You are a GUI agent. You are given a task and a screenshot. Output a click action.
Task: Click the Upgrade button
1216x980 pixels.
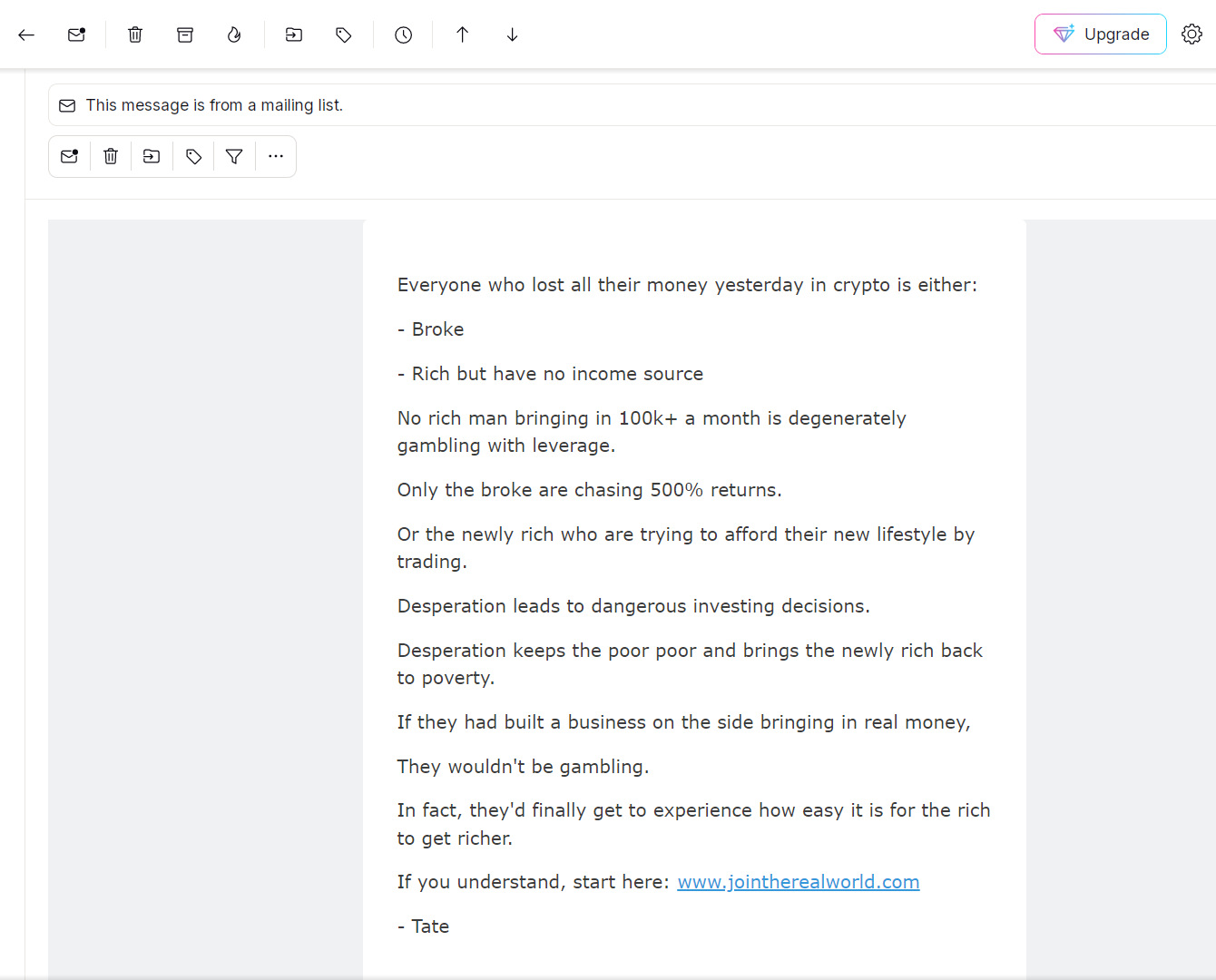coord(1101,34)
